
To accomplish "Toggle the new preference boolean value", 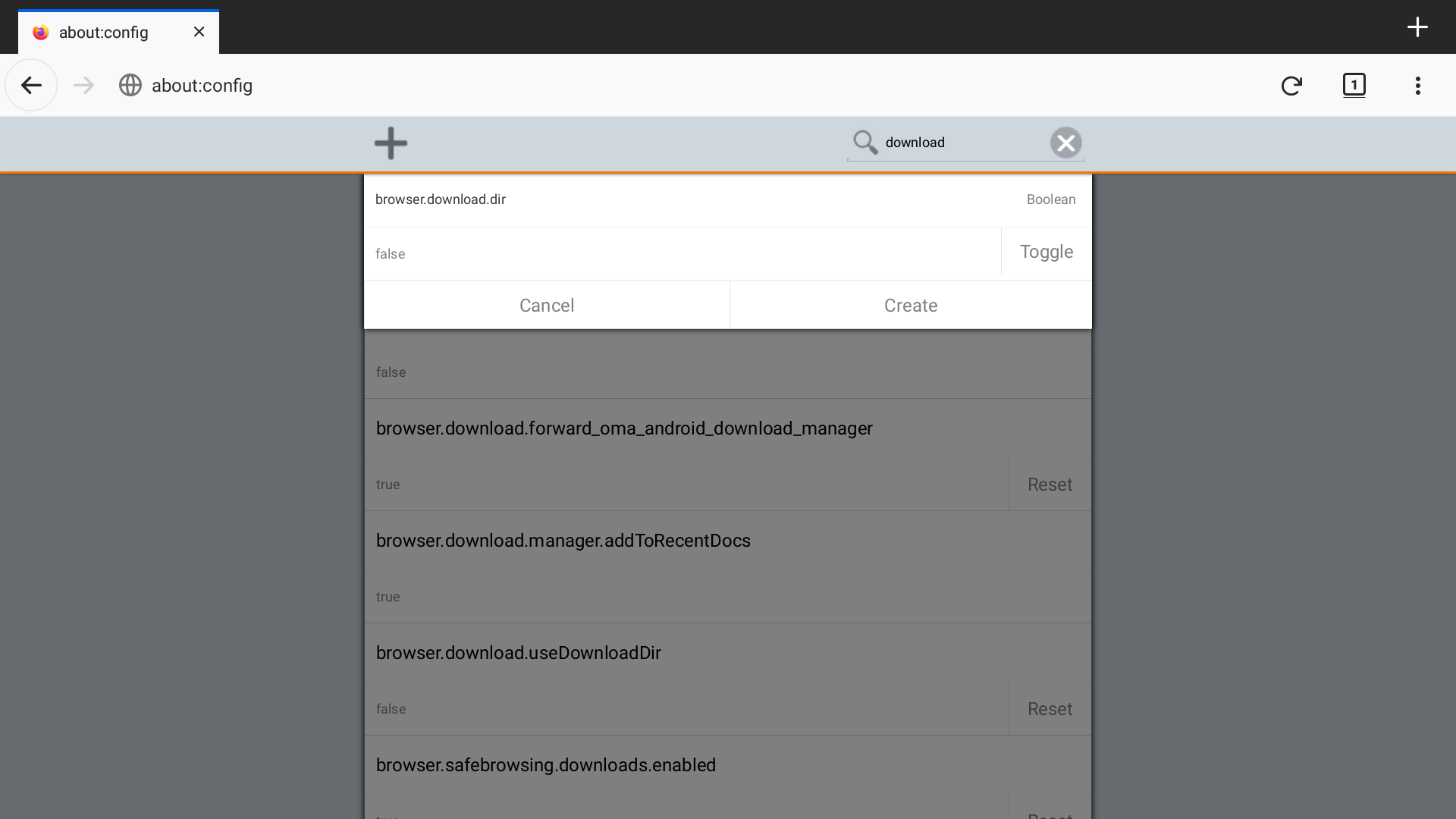I will click(x=1046, y=252).
